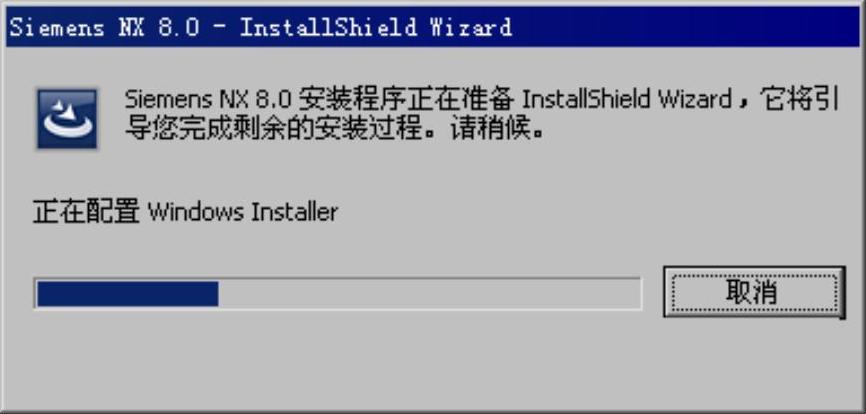Click the InstallShield installer icon
The width and height of the screenshot is (866, 414).
[x=67, y=119]
